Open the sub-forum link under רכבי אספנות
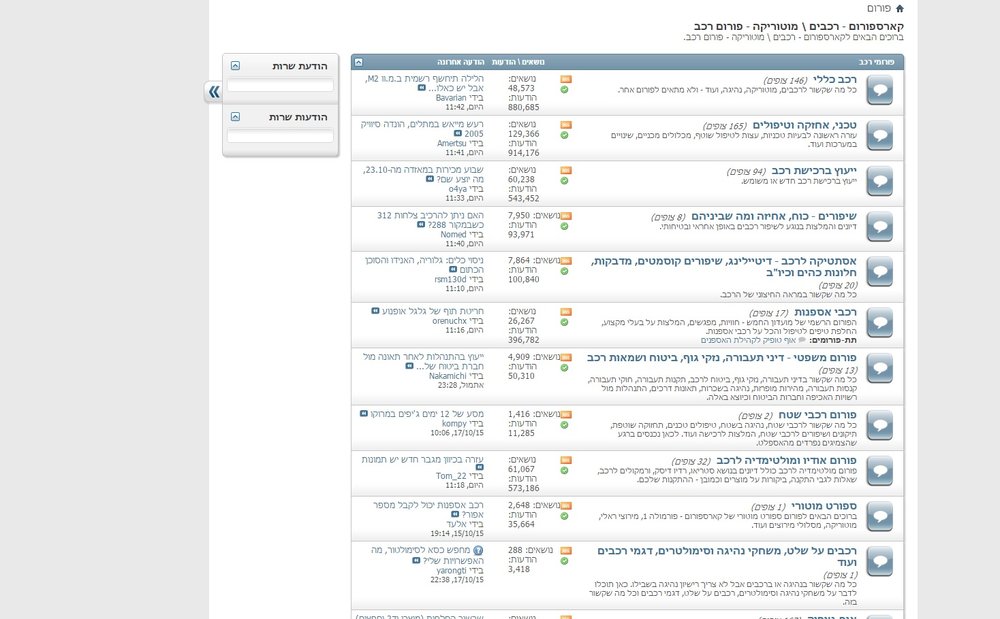 tap(748, 340)
